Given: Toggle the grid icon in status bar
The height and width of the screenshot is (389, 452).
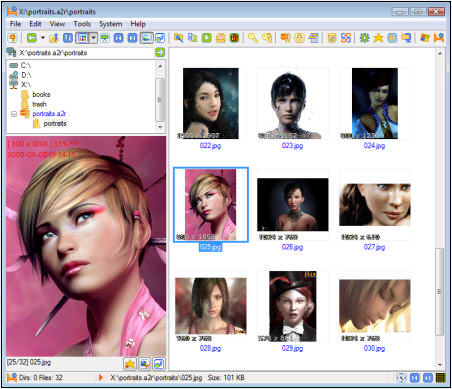Looking at the screenshot, I should (x=441, y=378).
